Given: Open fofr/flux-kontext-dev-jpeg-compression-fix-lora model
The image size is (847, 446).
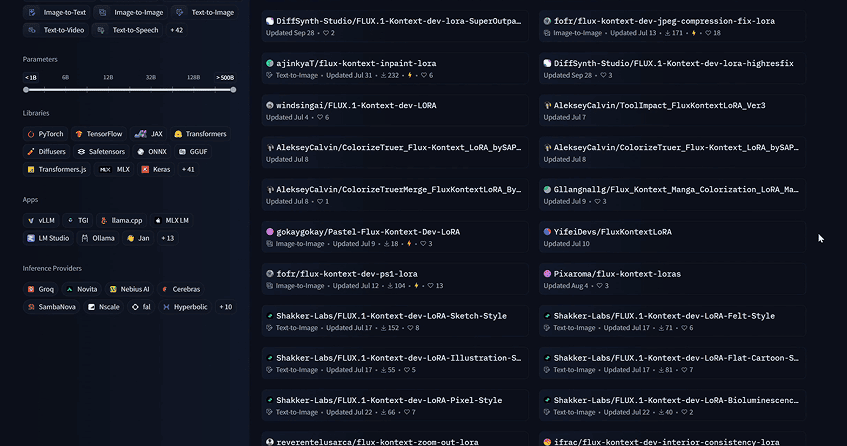Looking at the screenshot, I should (x=673, y=26).
